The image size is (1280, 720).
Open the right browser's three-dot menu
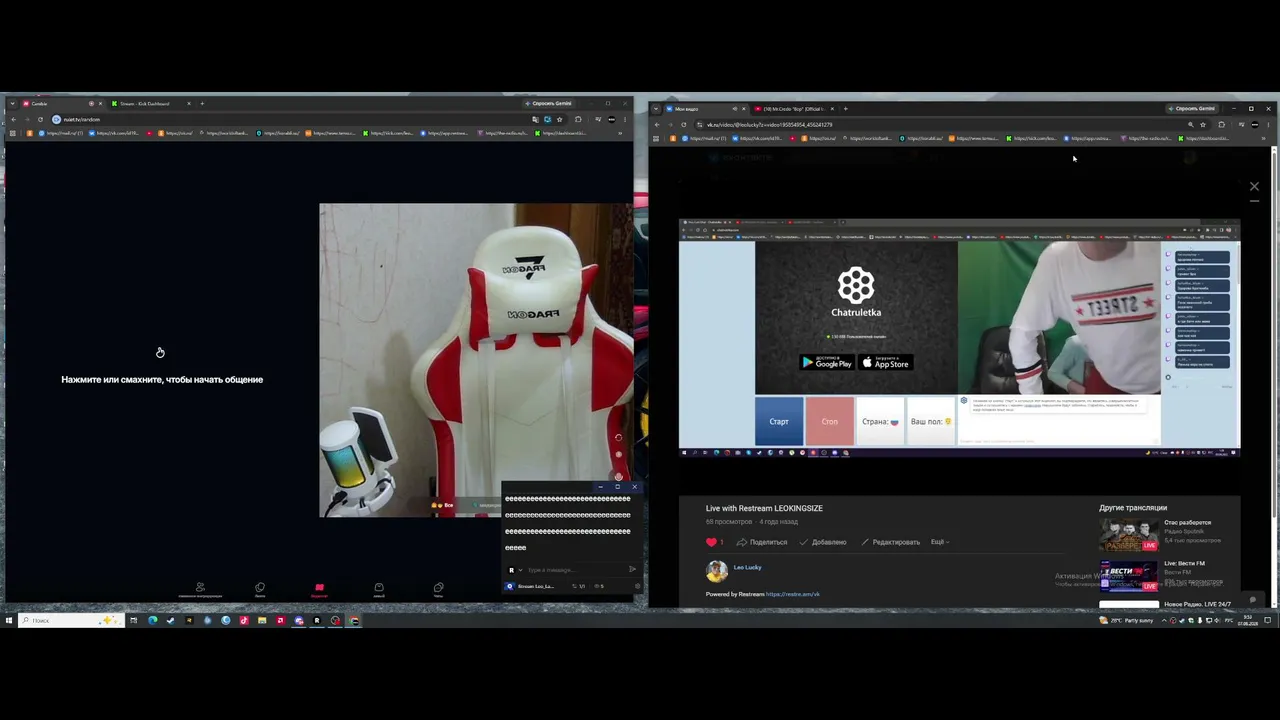(1269, 125)
